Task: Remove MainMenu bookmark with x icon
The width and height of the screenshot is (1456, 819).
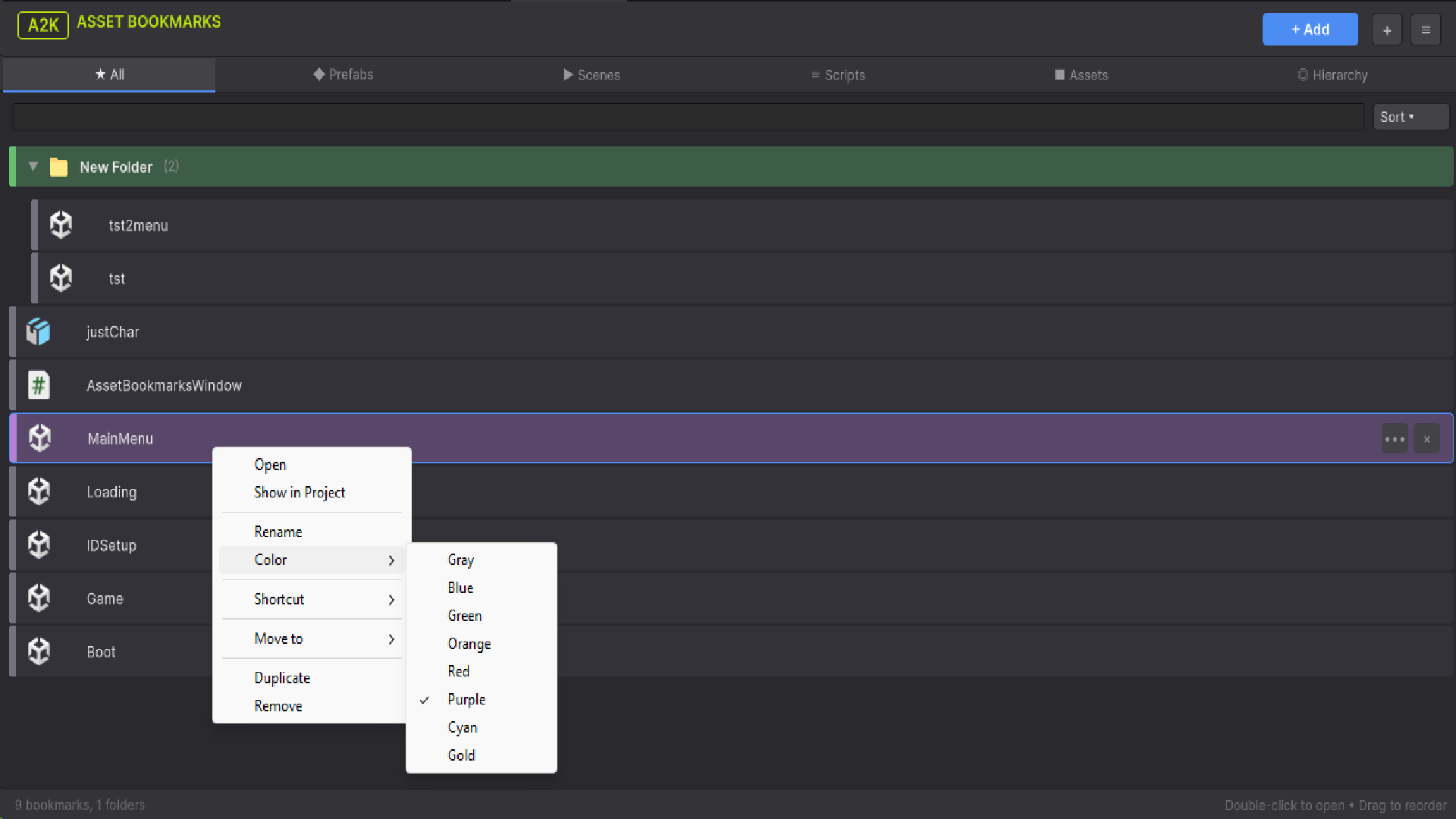Action: coord(1427,439)
